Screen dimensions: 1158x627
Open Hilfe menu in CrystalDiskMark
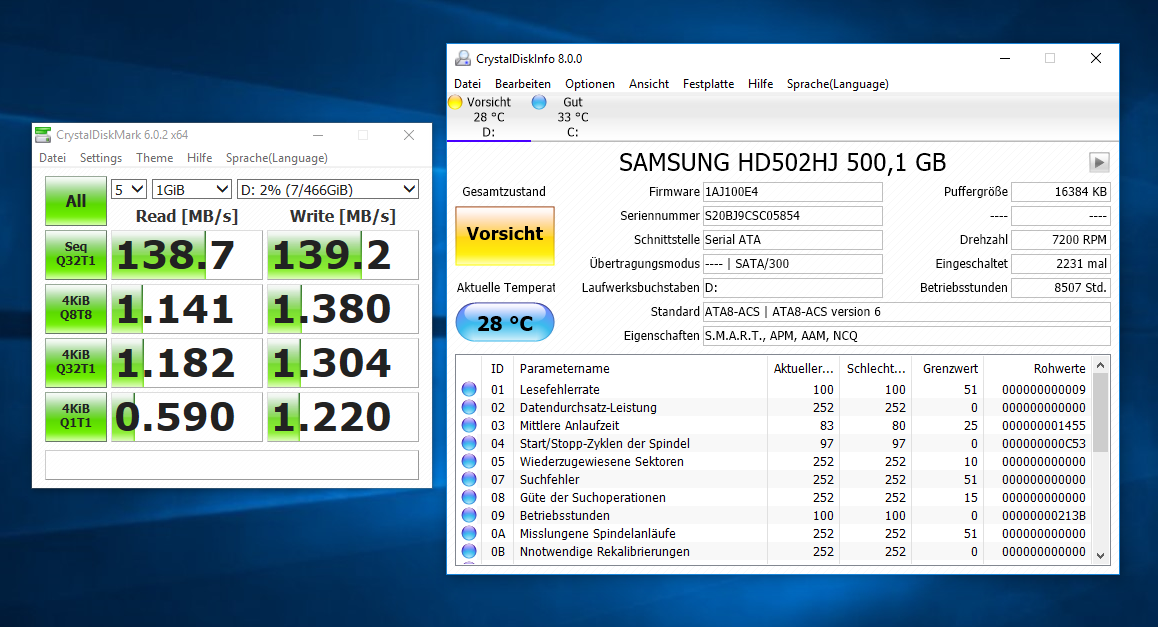(x=199, y=158)
